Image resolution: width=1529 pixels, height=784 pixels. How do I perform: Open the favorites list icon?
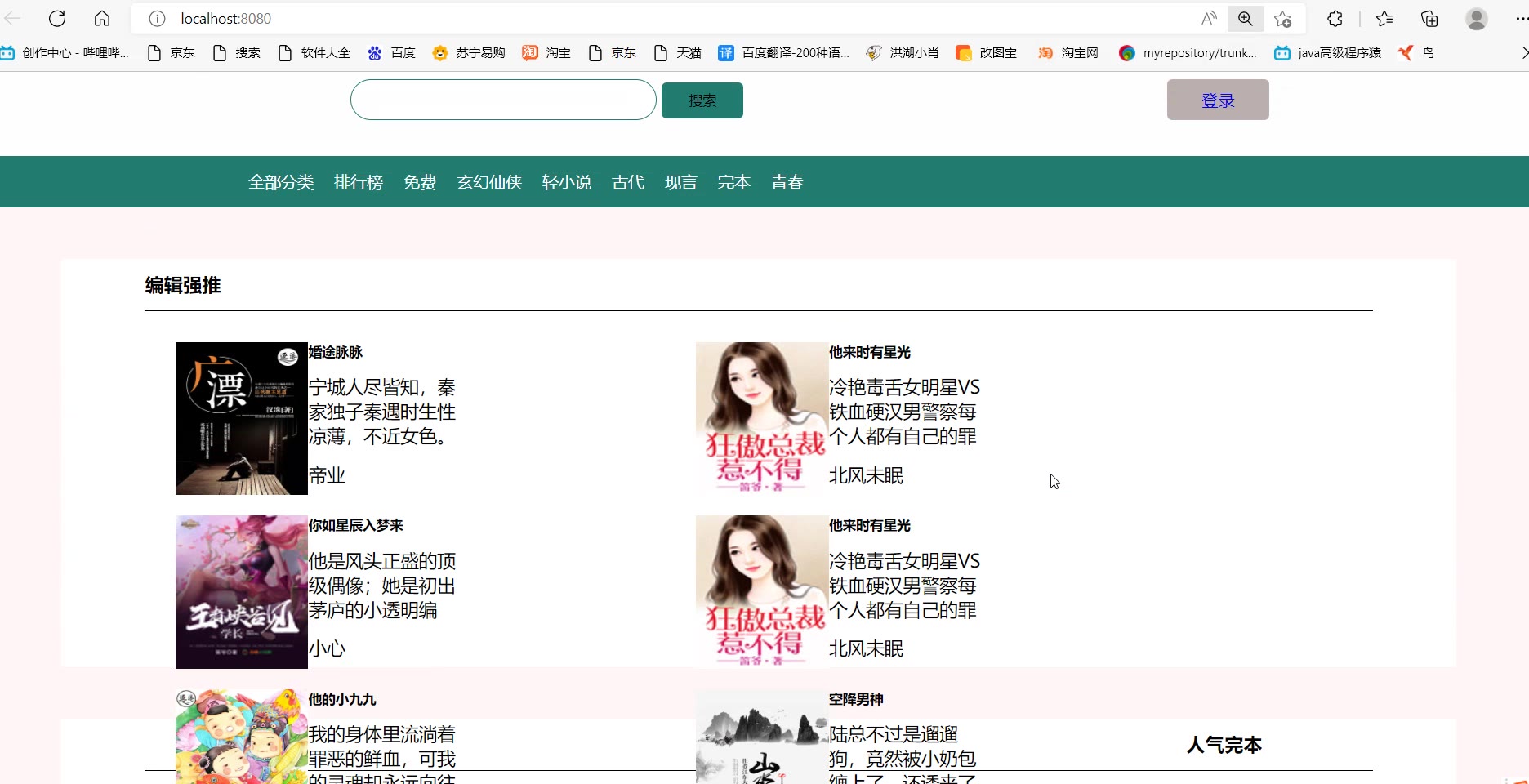point(1384,18)
